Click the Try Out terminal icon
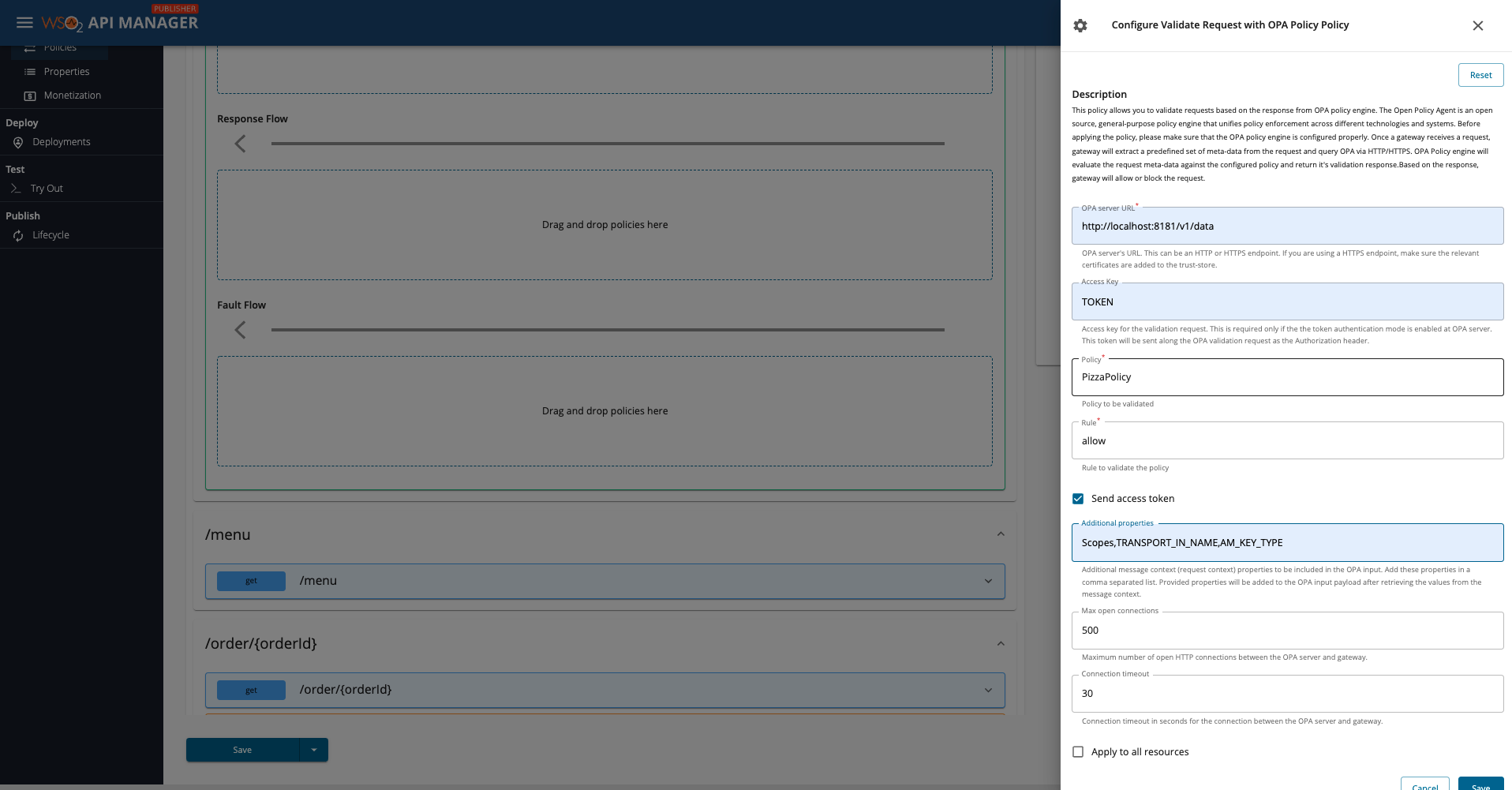 click(16, 189)
